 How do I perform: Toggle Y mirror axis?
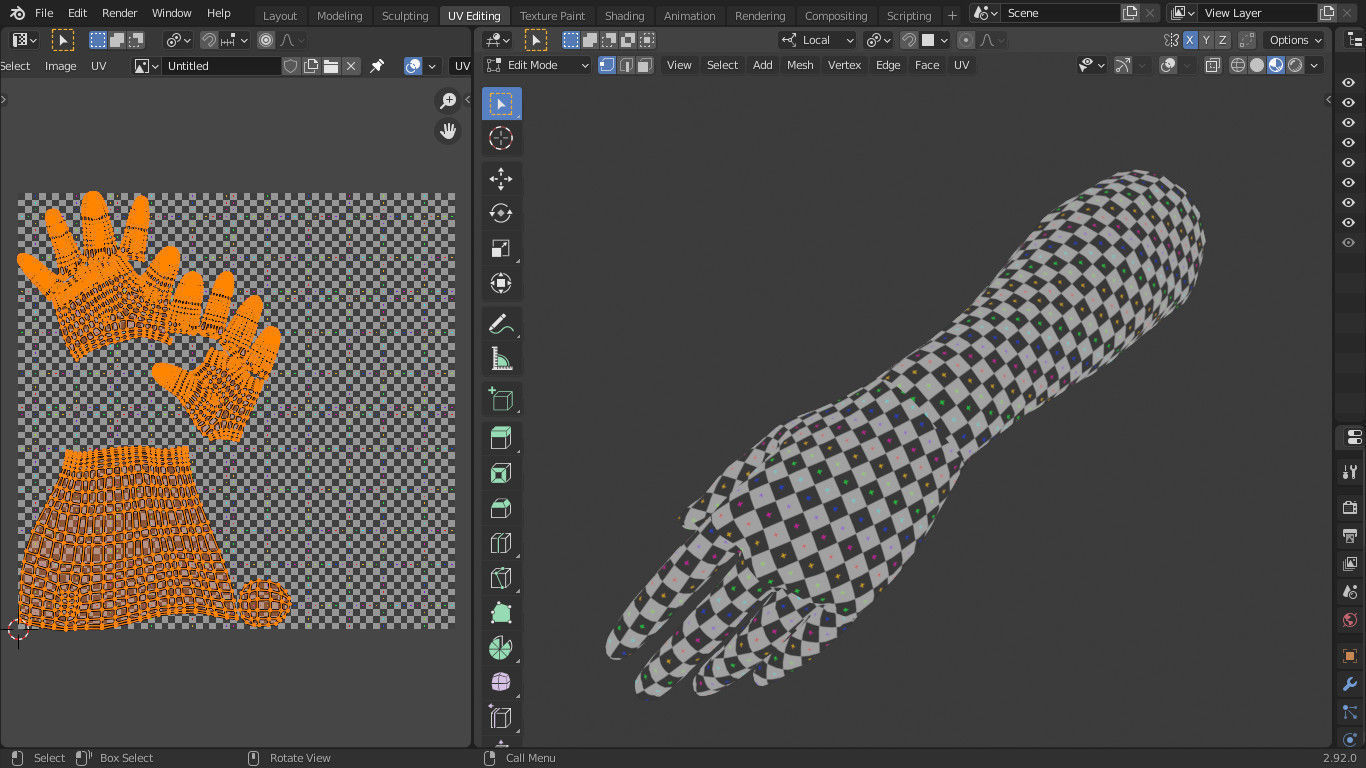1206,40
